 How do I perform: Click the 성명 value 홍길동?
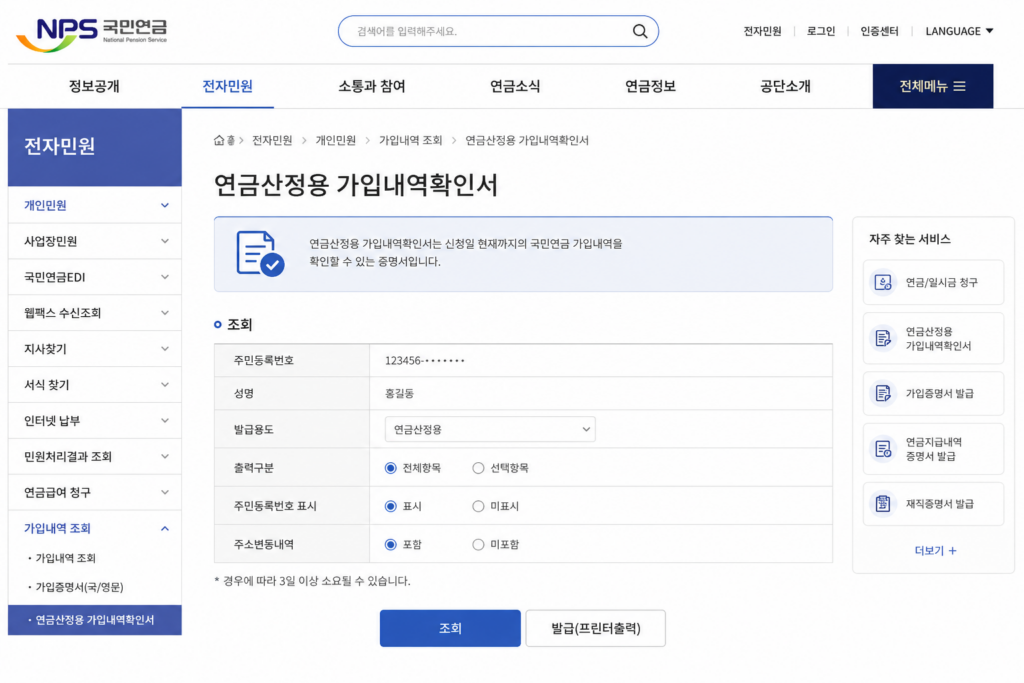(399, 394)
